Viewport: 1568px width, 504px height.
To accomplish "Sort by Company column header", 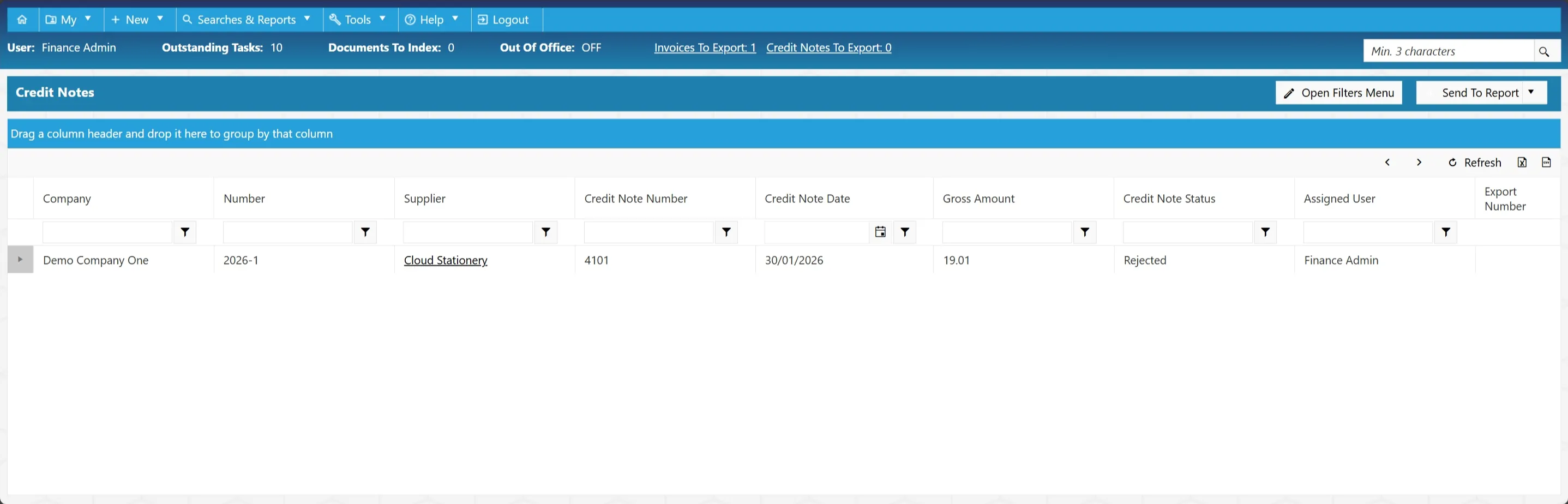I will (67, 199).
